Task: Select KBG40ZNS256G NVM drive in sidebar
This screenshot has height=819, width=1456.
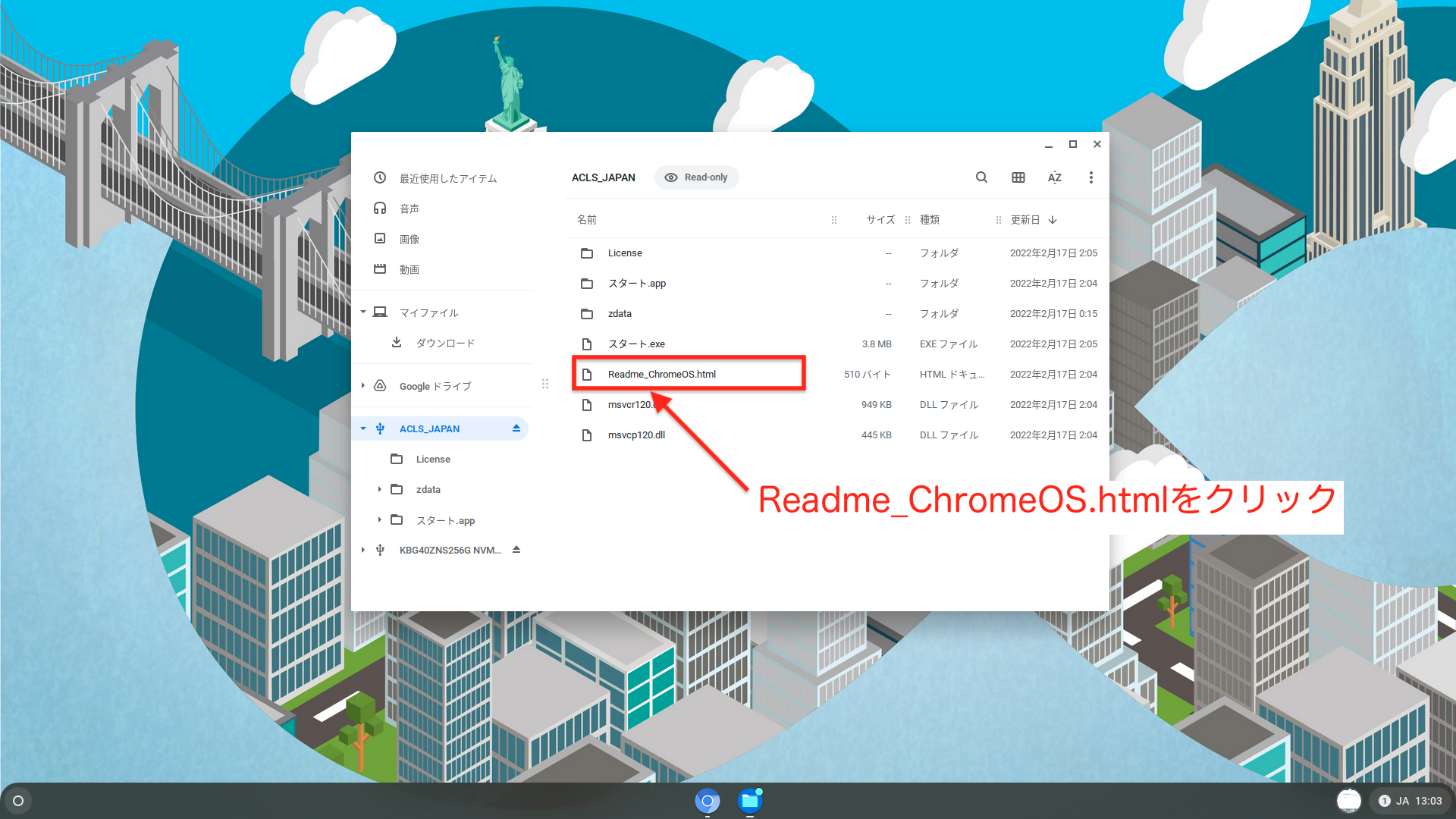Action: 450,550
